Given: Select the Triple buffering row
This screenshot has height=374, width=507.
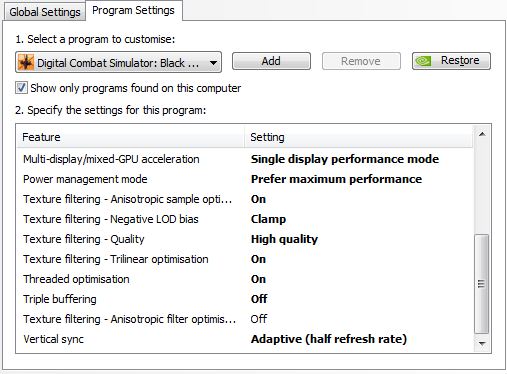Looking at the screenshot, I should (x=245, y=299).
